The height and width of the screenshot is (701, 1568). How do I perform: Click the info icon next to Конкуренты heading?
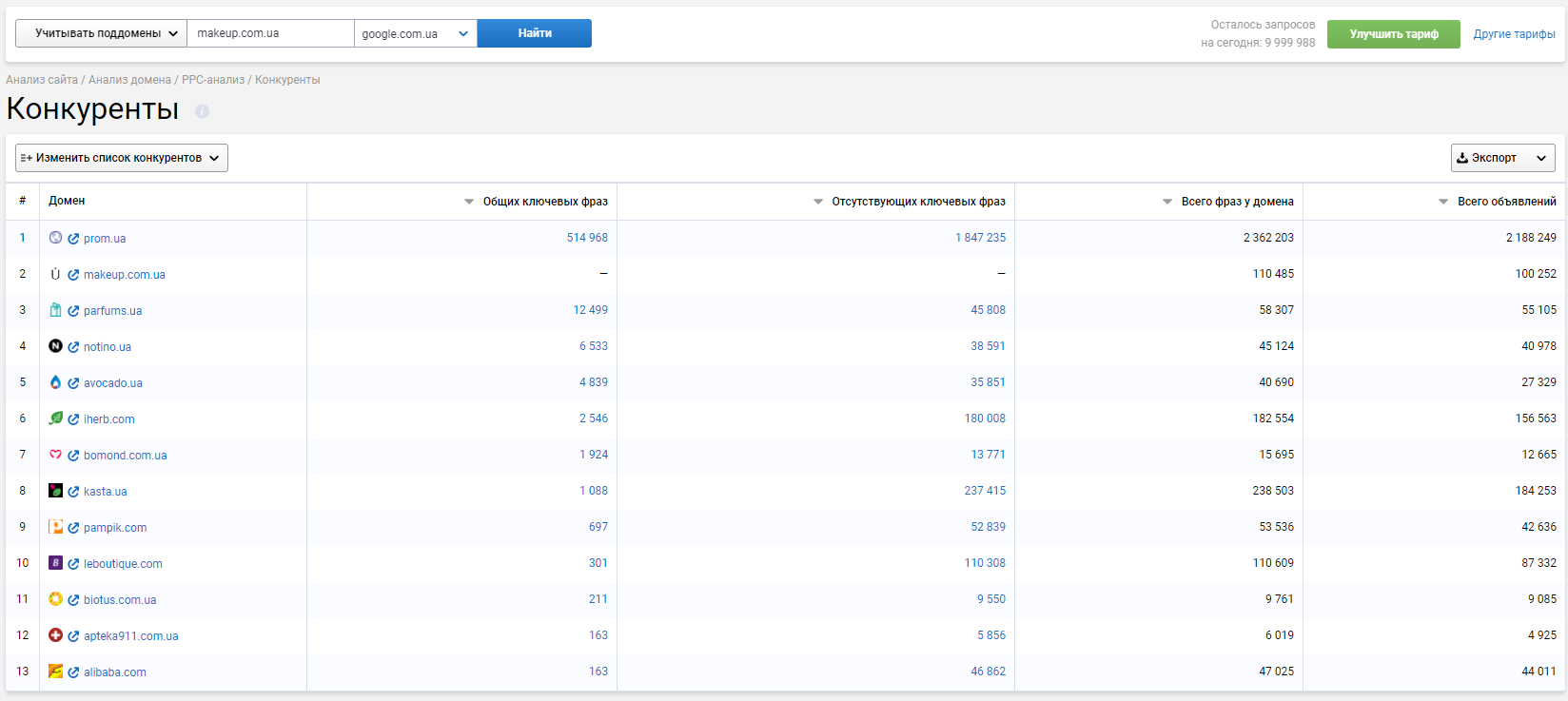click(202, 111)
